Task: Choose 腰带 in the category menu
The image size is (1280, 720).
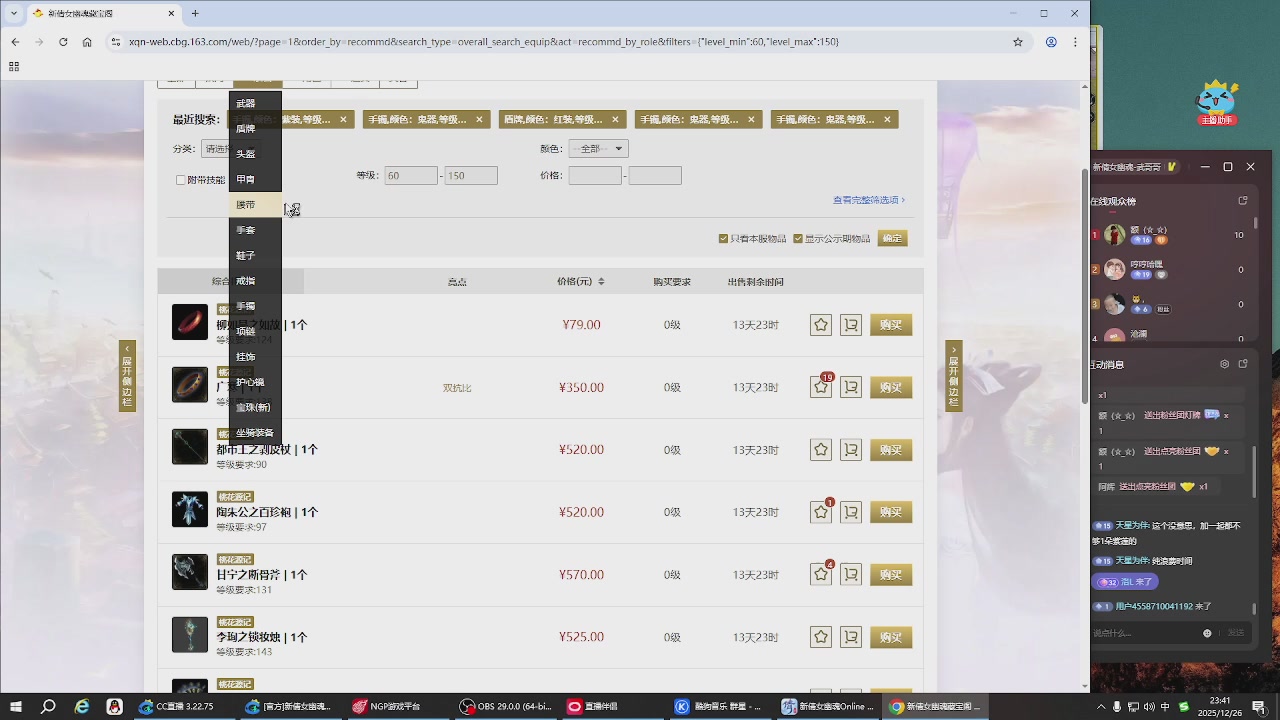Action: (x=255, y=205)
